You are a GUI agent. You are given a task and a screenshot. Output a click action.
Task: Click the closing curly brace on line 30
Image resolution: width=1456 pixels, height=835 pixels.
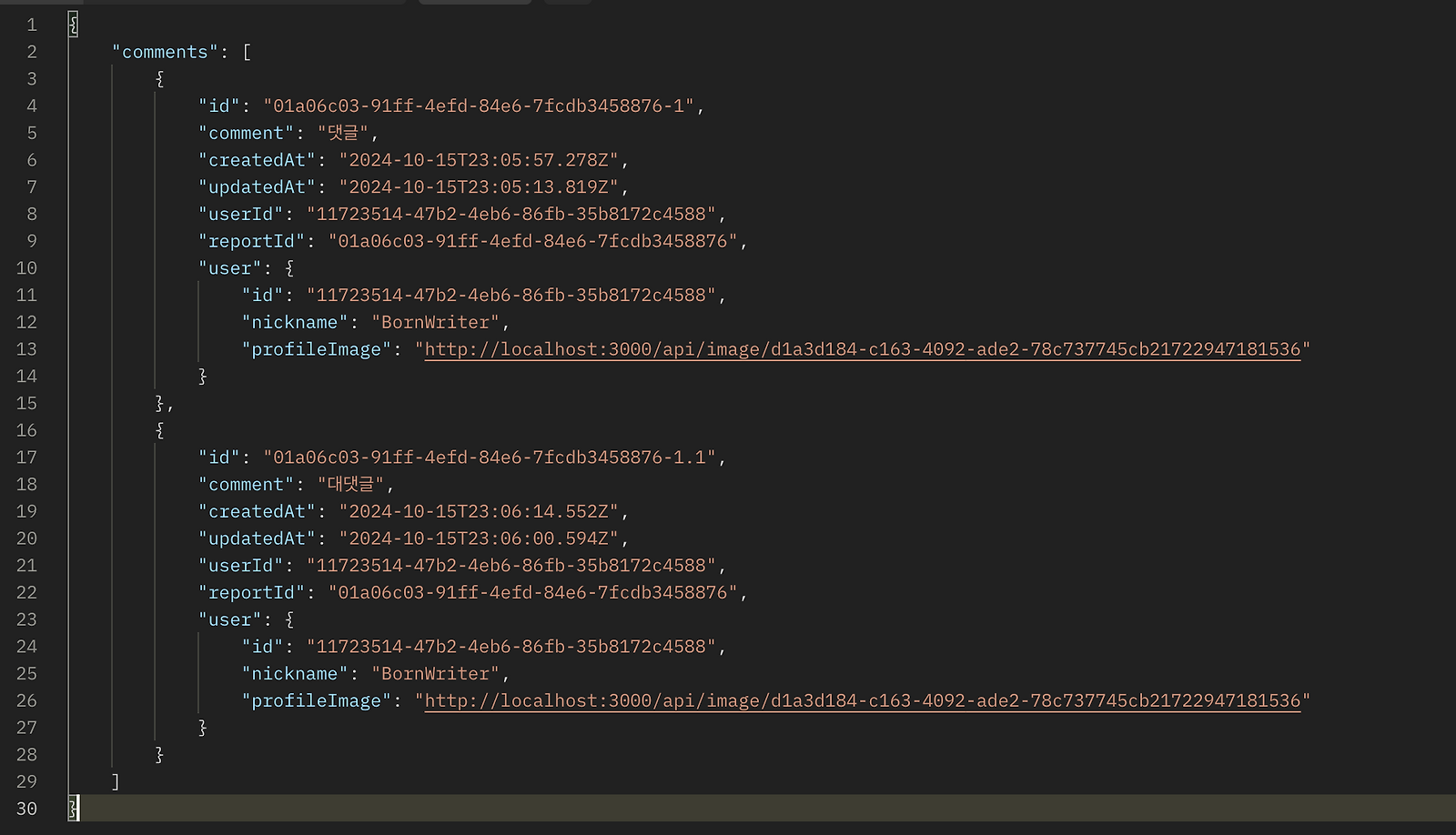(x=73, y=809)
